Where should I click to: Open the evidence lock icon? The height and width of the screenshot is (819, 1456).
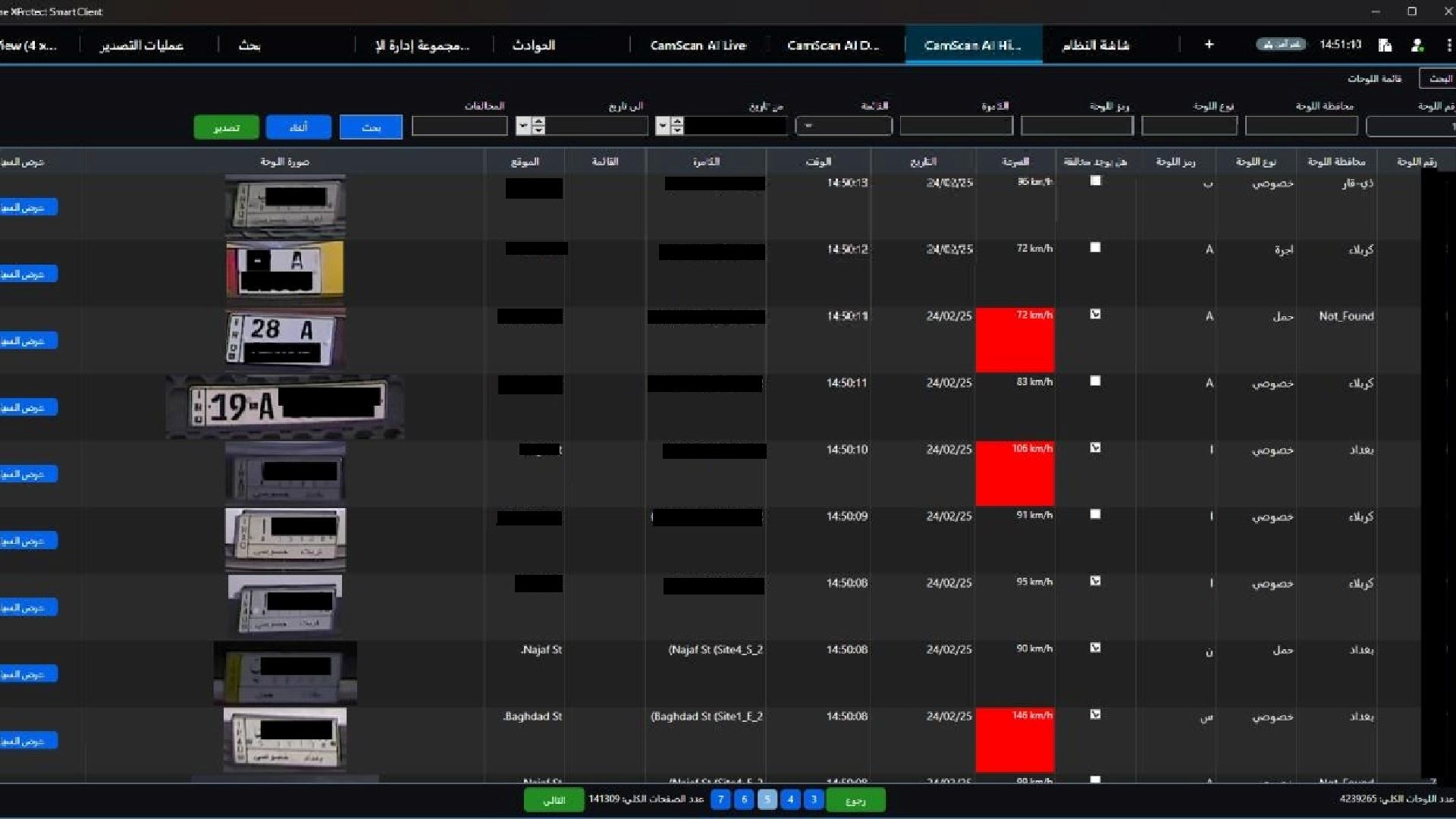point(1385,45)
